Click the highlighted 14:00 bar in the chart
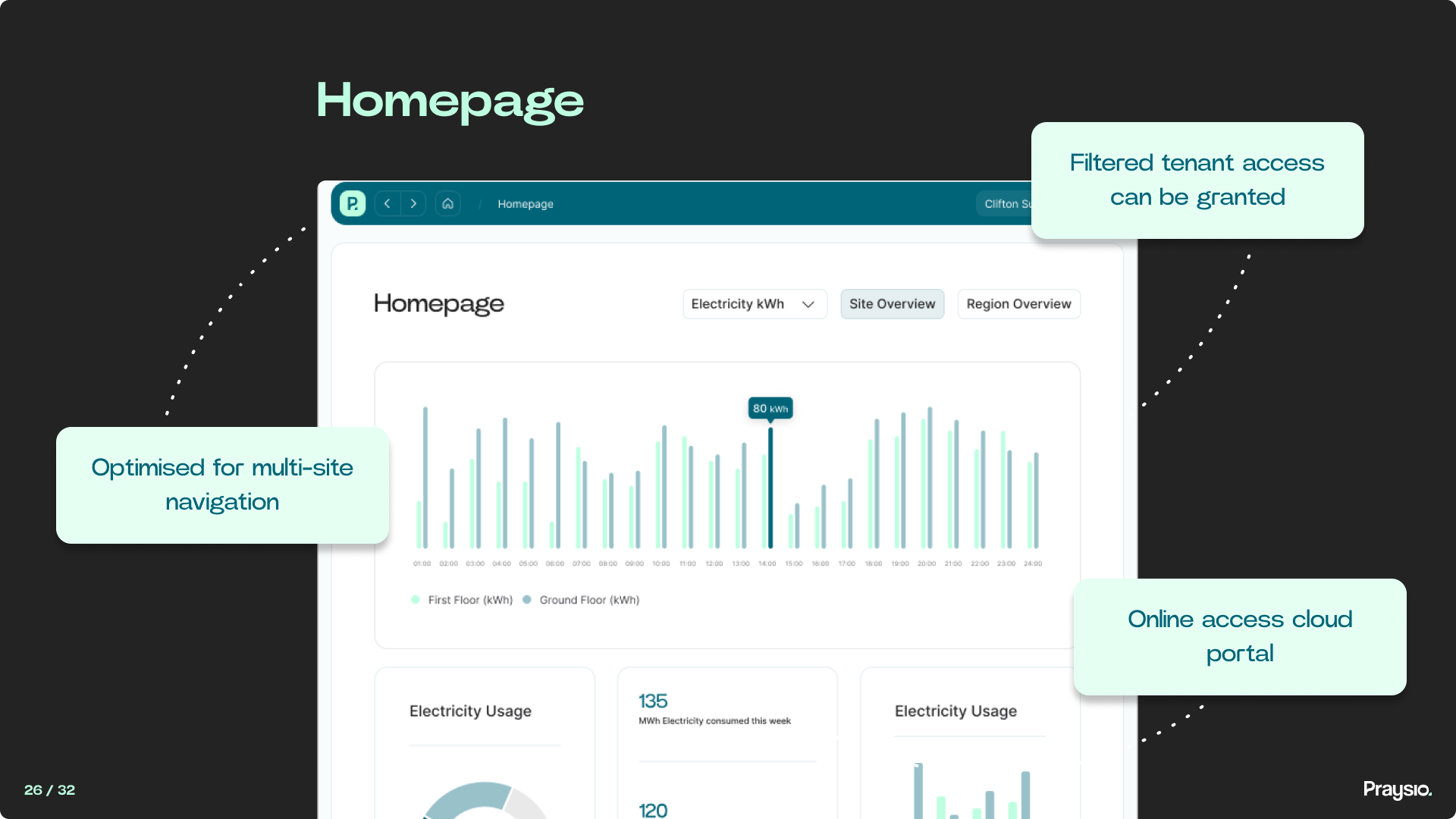 (x=770, y=489)
